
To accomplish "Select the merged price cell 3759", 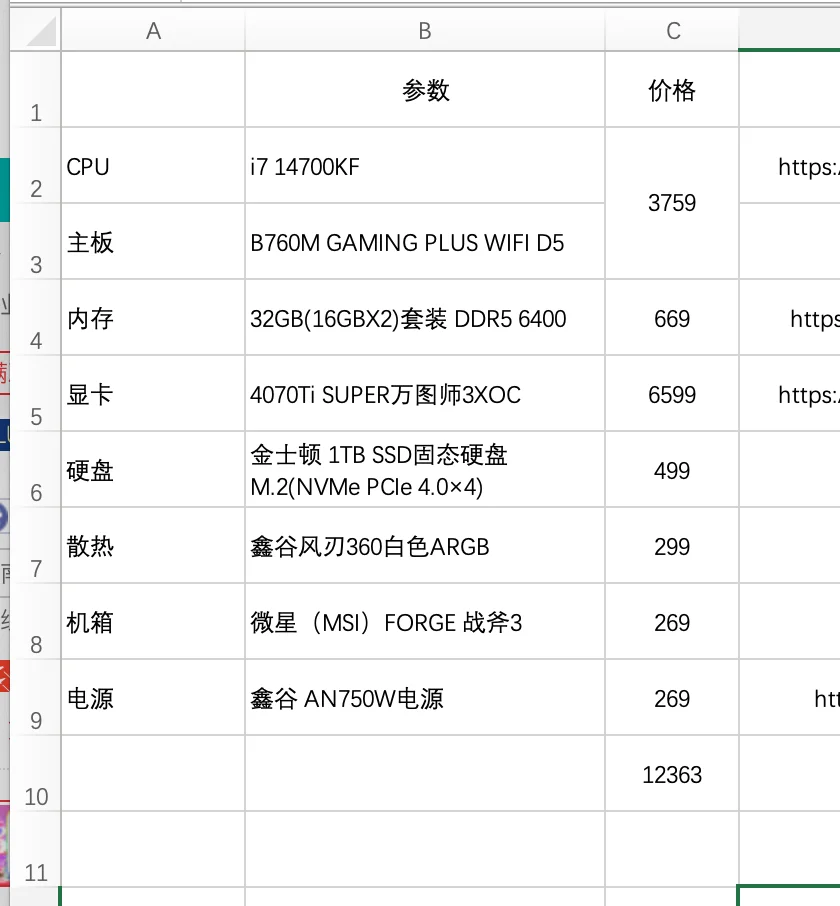I will click(672, 203).
